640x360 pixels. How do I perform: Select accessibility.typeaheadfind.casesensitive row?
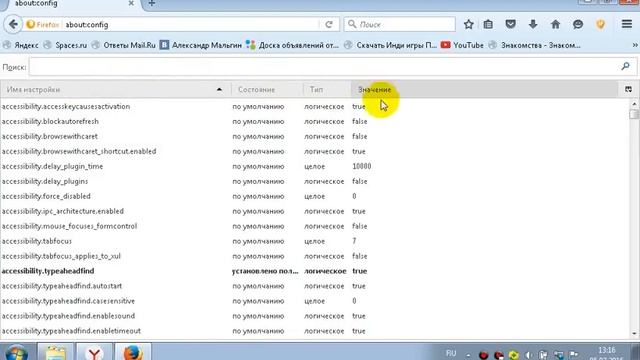tap(314, 301)
